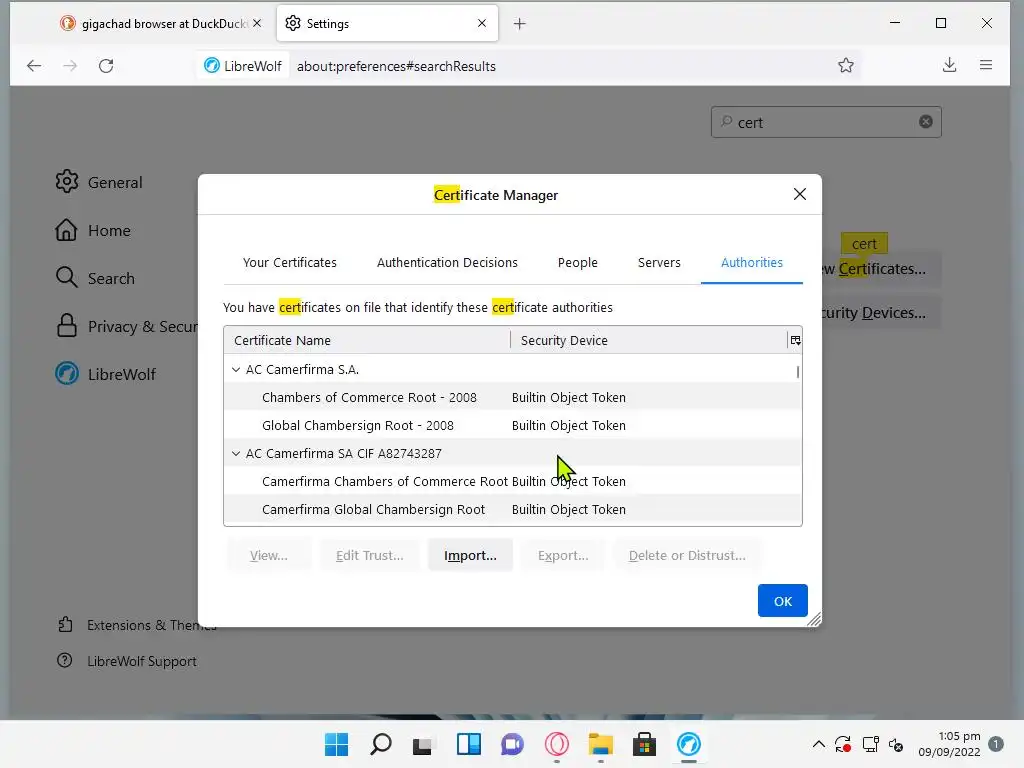Open File Explorer from taskbar
Screen dimensions: 1024x768
(x=600, y=744)
